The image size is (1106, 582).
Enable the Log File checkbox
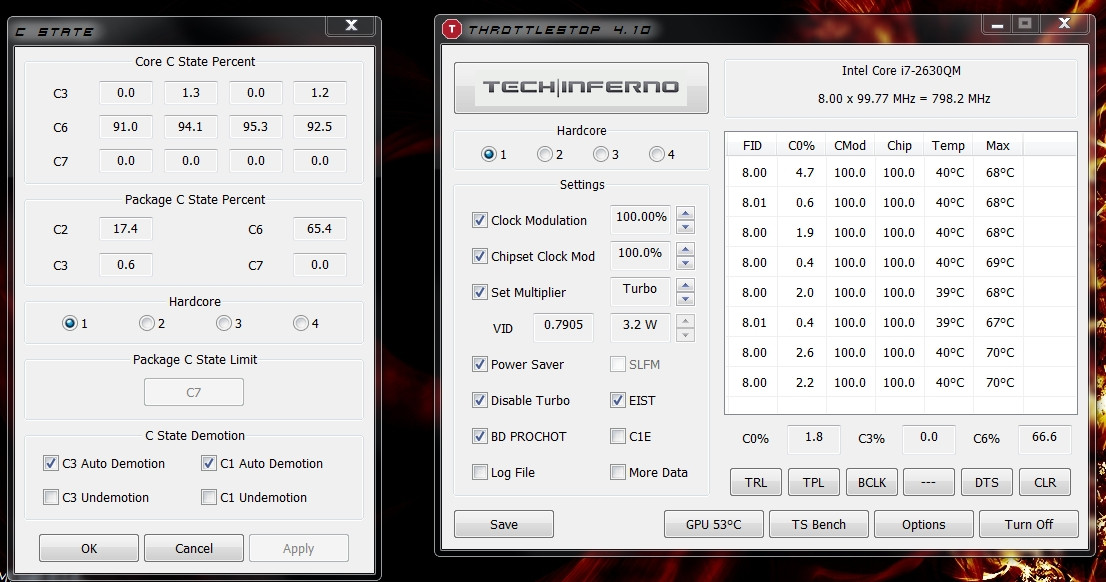pos(480,472)
